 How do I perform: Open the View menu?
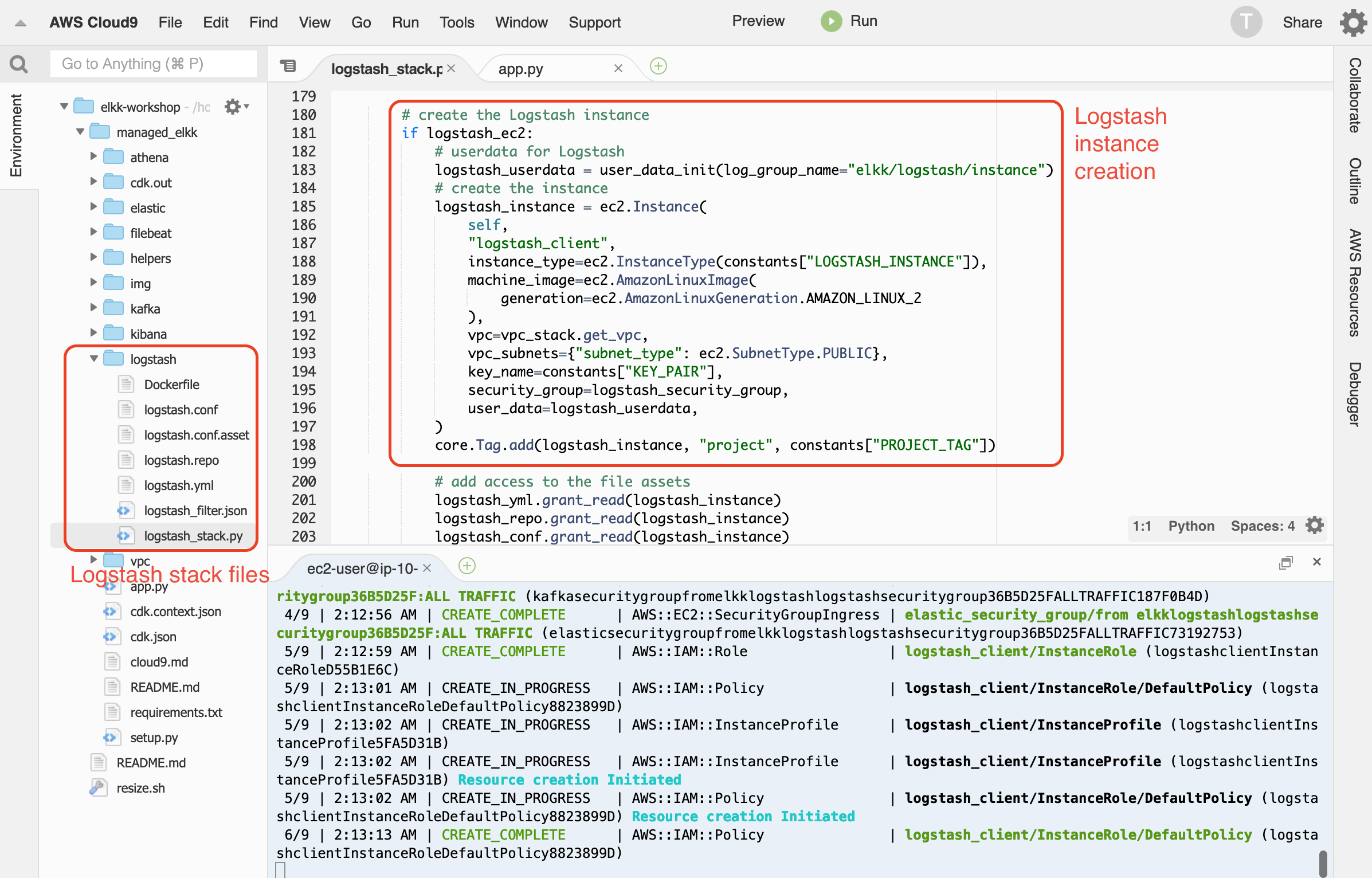[315, 22]
